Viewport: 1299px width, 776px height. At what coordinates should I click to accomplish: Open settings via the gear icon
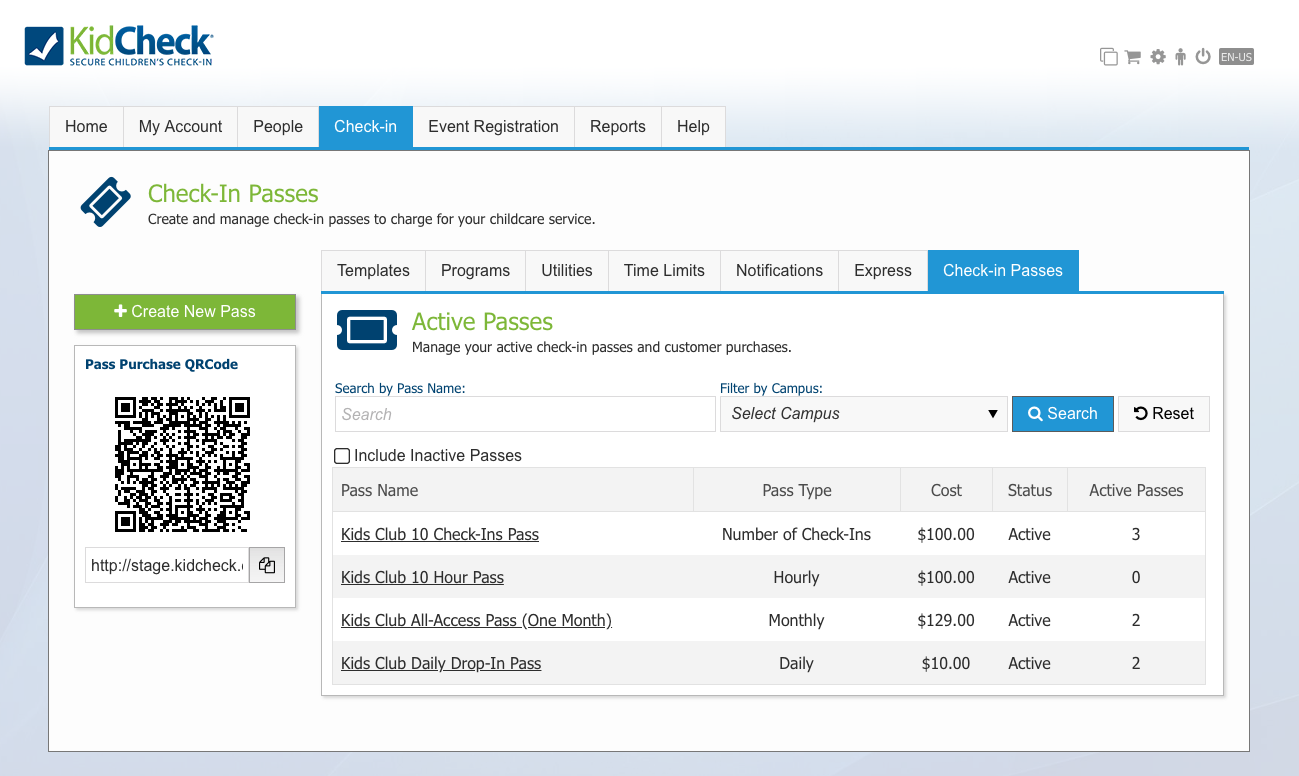pos(1157,57)
